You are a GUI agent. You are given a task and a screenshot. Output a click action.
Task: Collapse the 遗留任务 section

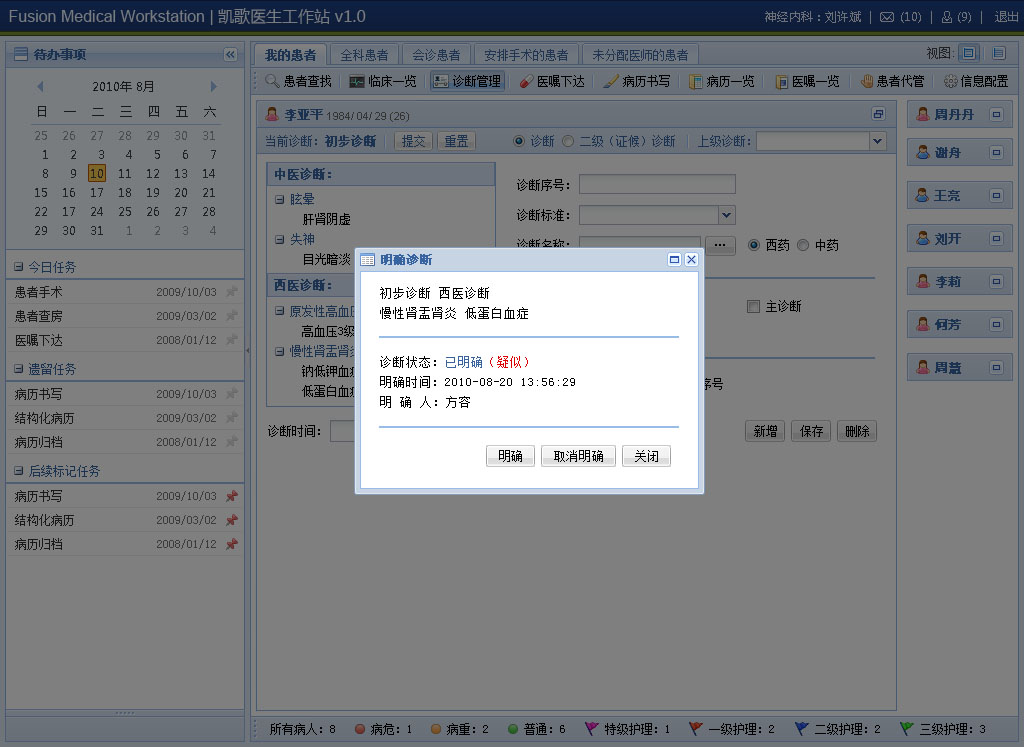19,369
